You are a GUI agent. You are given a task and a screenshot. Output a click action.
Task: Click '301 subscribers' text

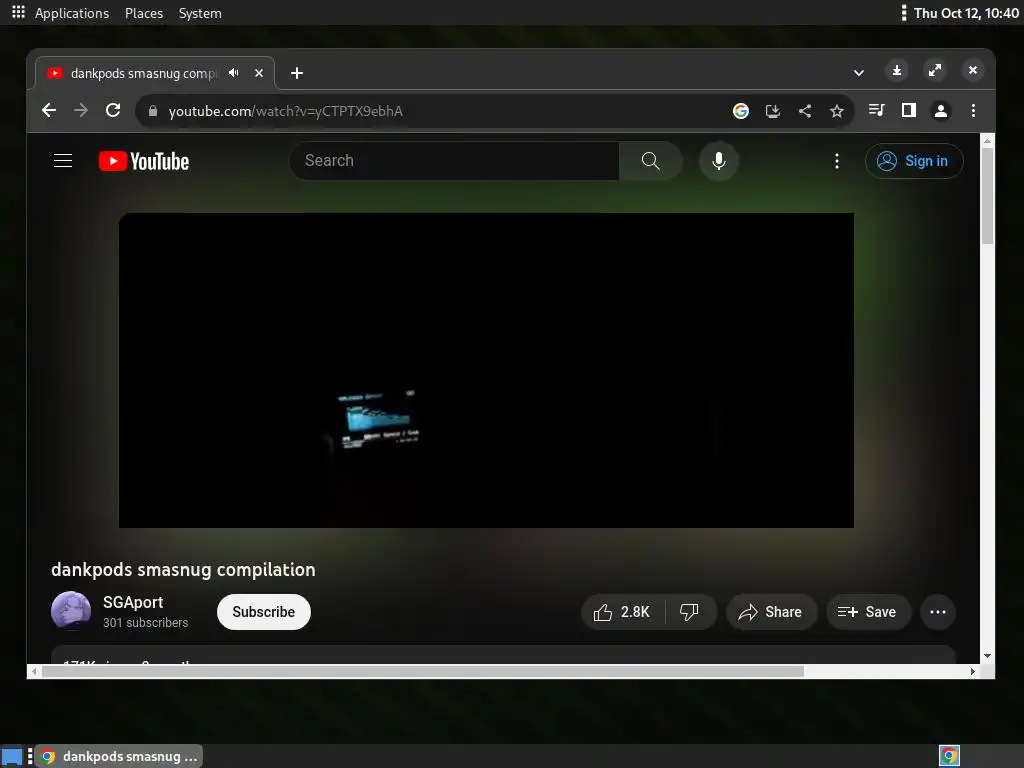tap(146, 622)
